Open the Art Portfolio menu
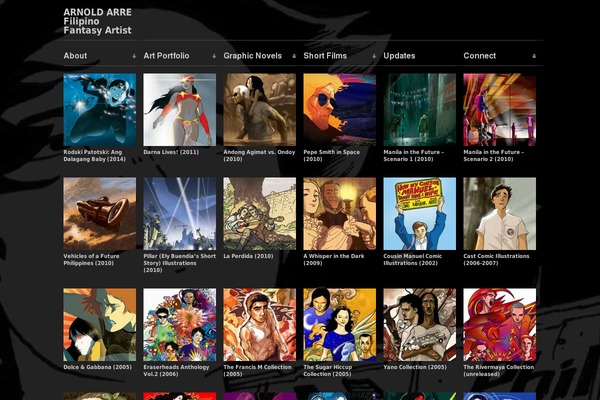This screenshot has height=400, width=600. (x=166, y=56)
